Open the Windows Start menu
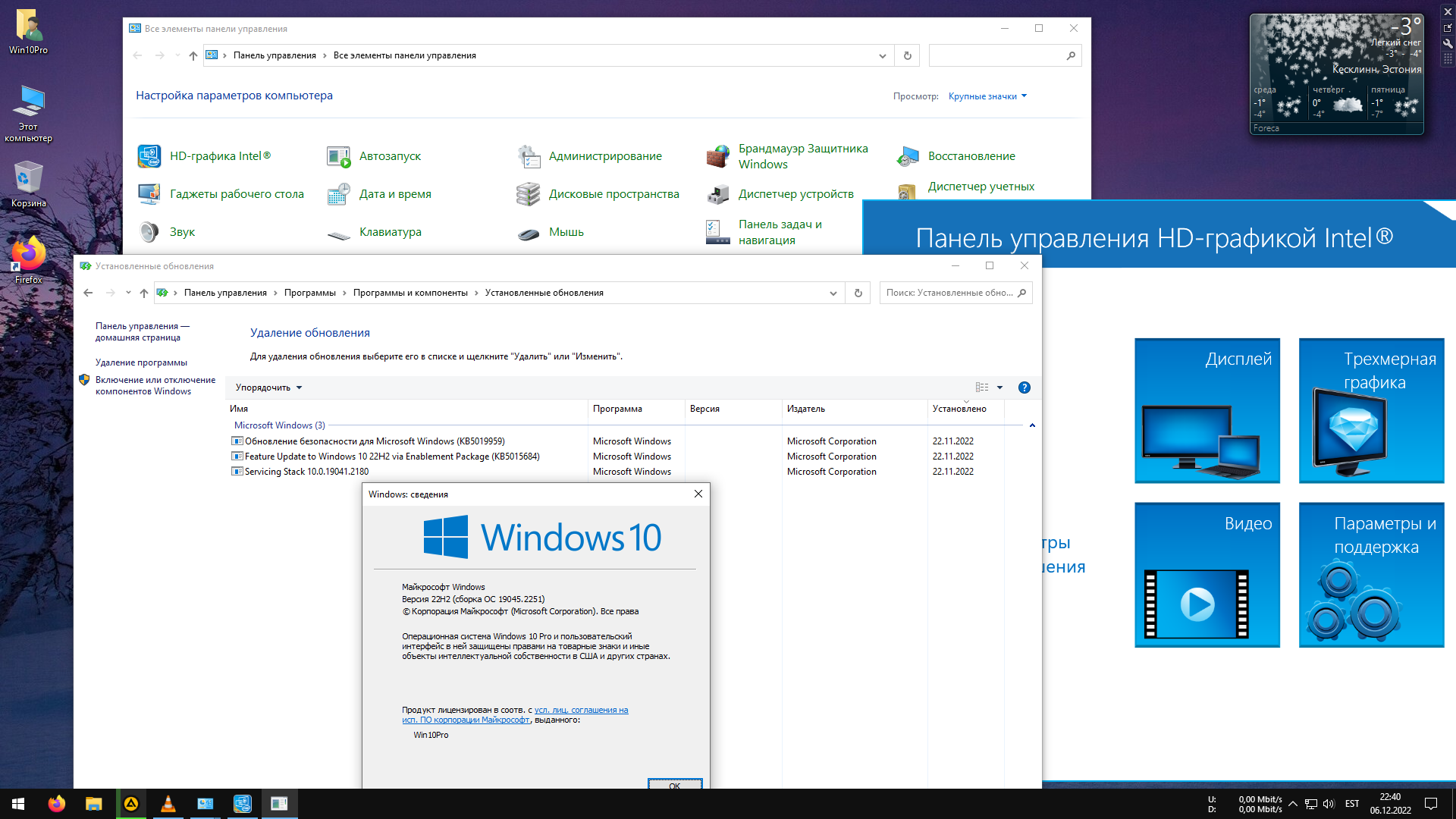The image size is (1456, 819). [18, 804]
